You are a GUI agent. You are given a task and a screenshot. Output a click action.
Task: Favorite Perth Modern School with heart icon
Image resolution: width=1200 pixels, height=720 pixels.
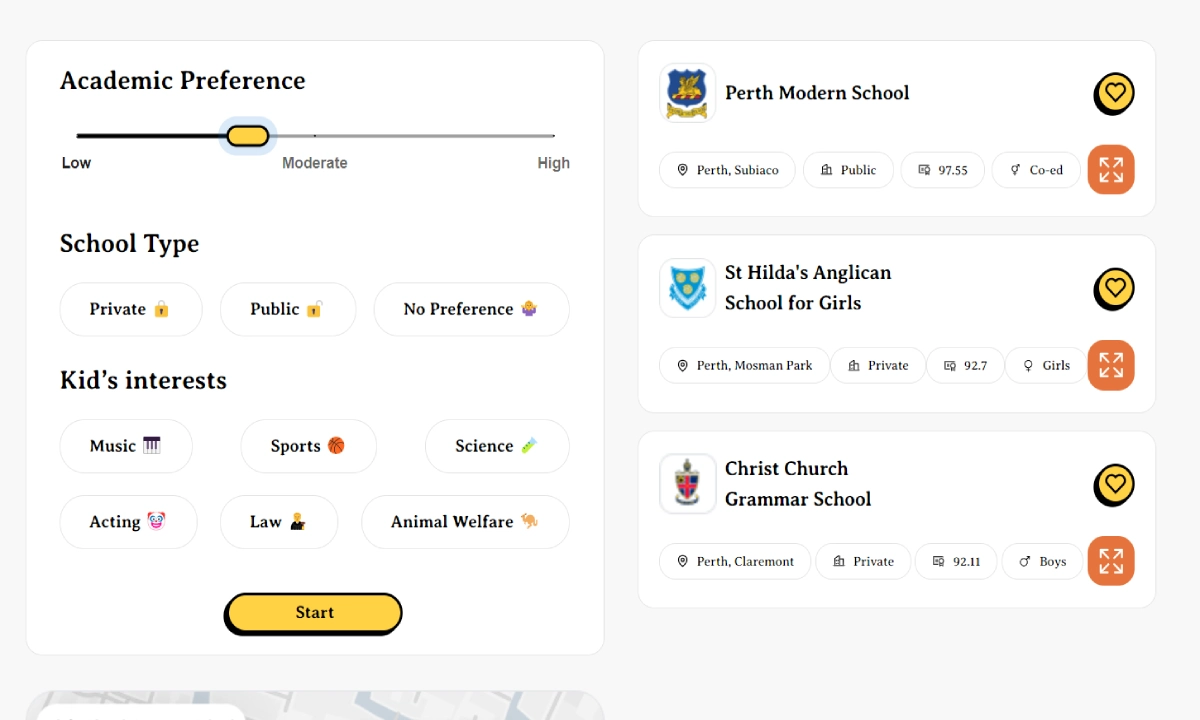coord(1114,94)
